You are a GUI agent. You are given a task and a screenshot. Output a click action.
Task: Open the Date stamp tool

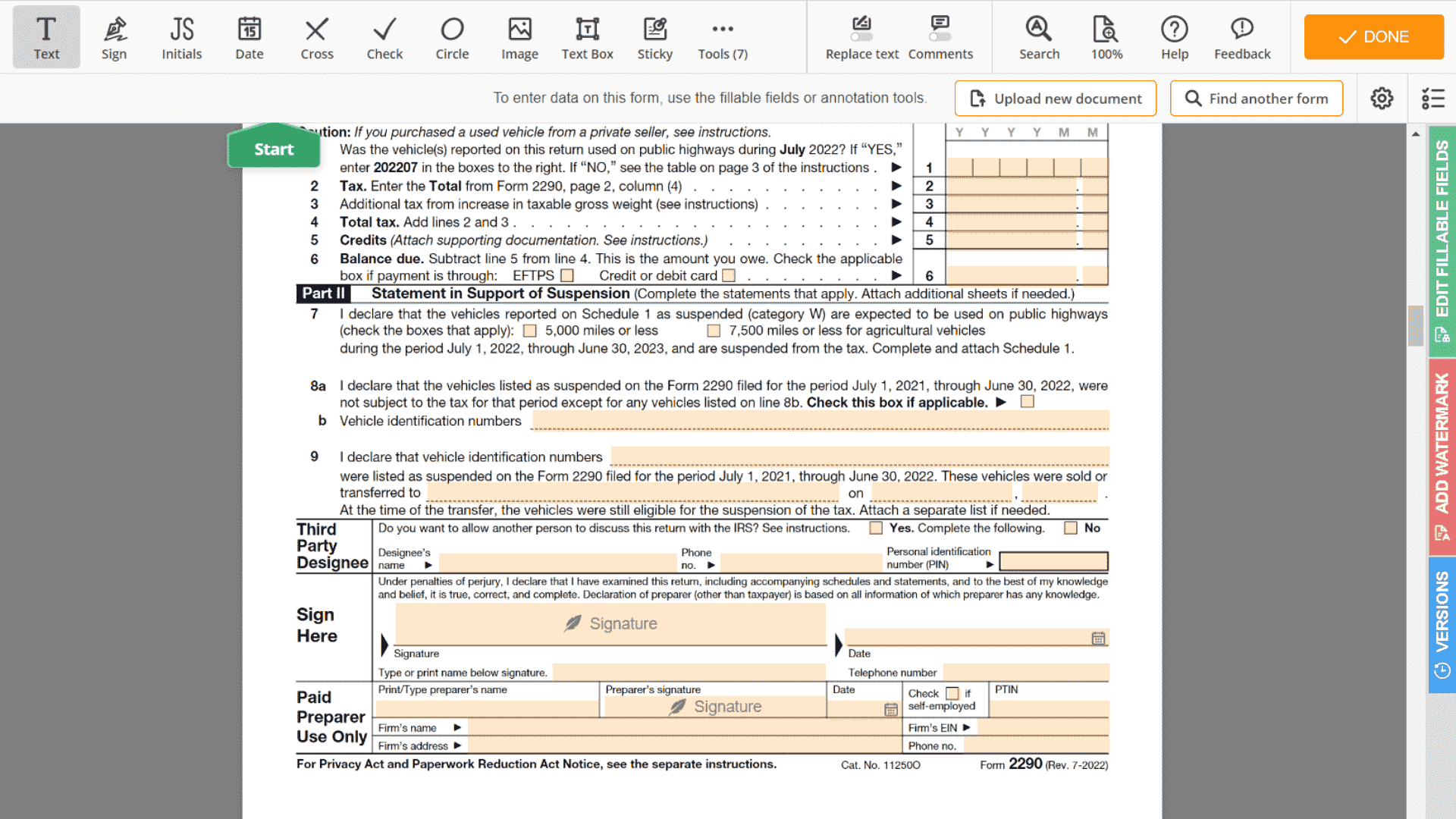(249, 36)
